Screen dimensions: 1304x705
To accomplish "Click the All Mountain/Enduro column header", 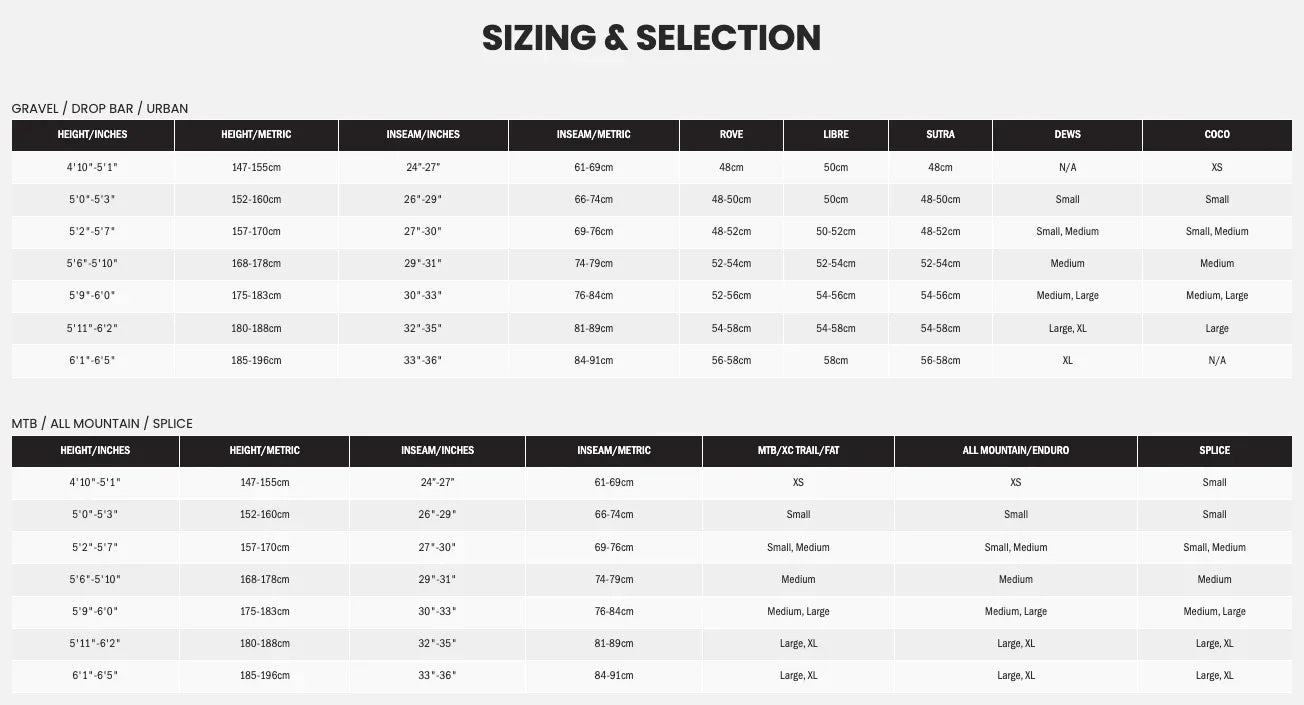I will tap(1015, 451).
